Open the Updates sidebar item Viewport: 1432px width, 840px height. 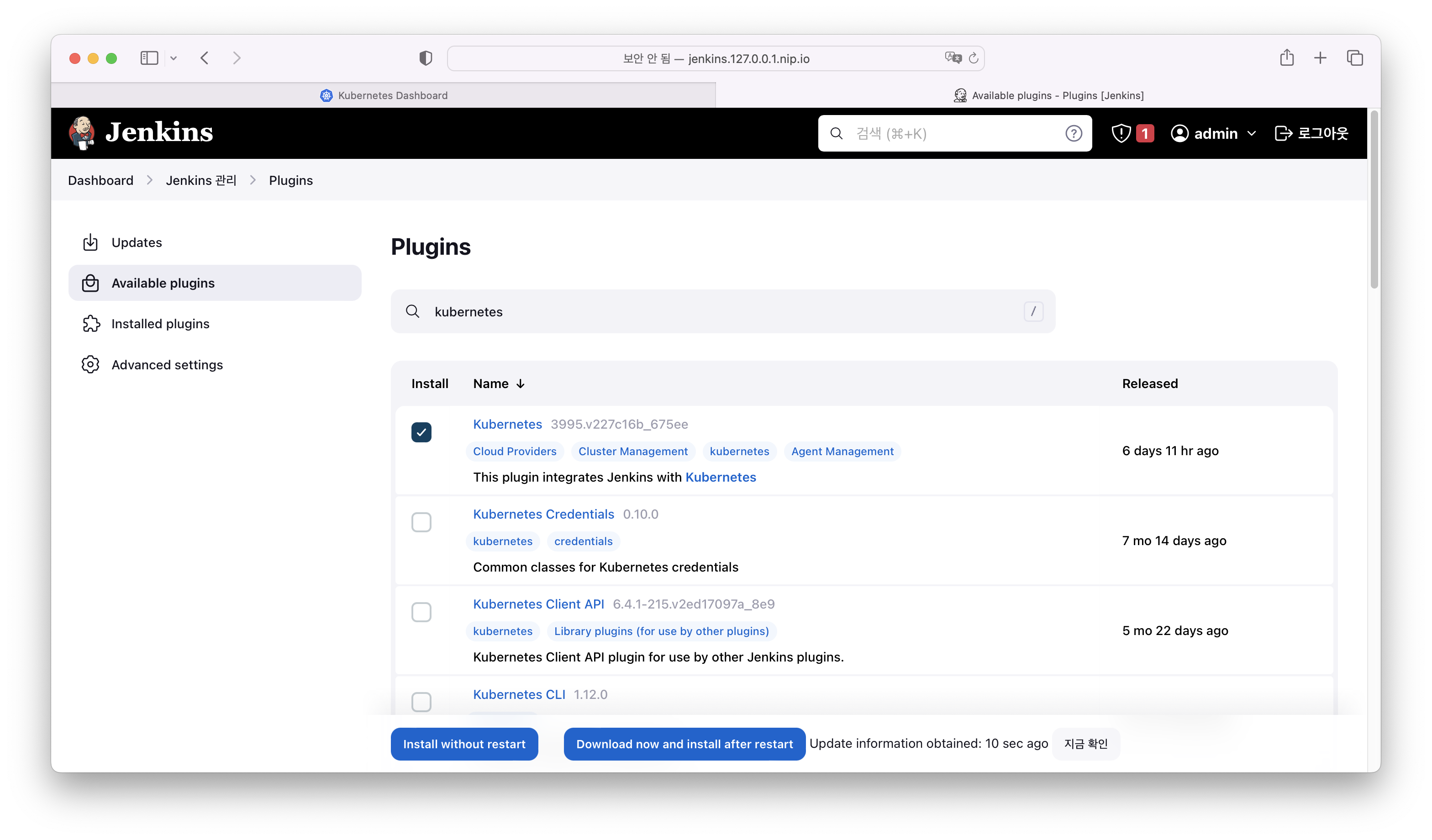(215, 242)
